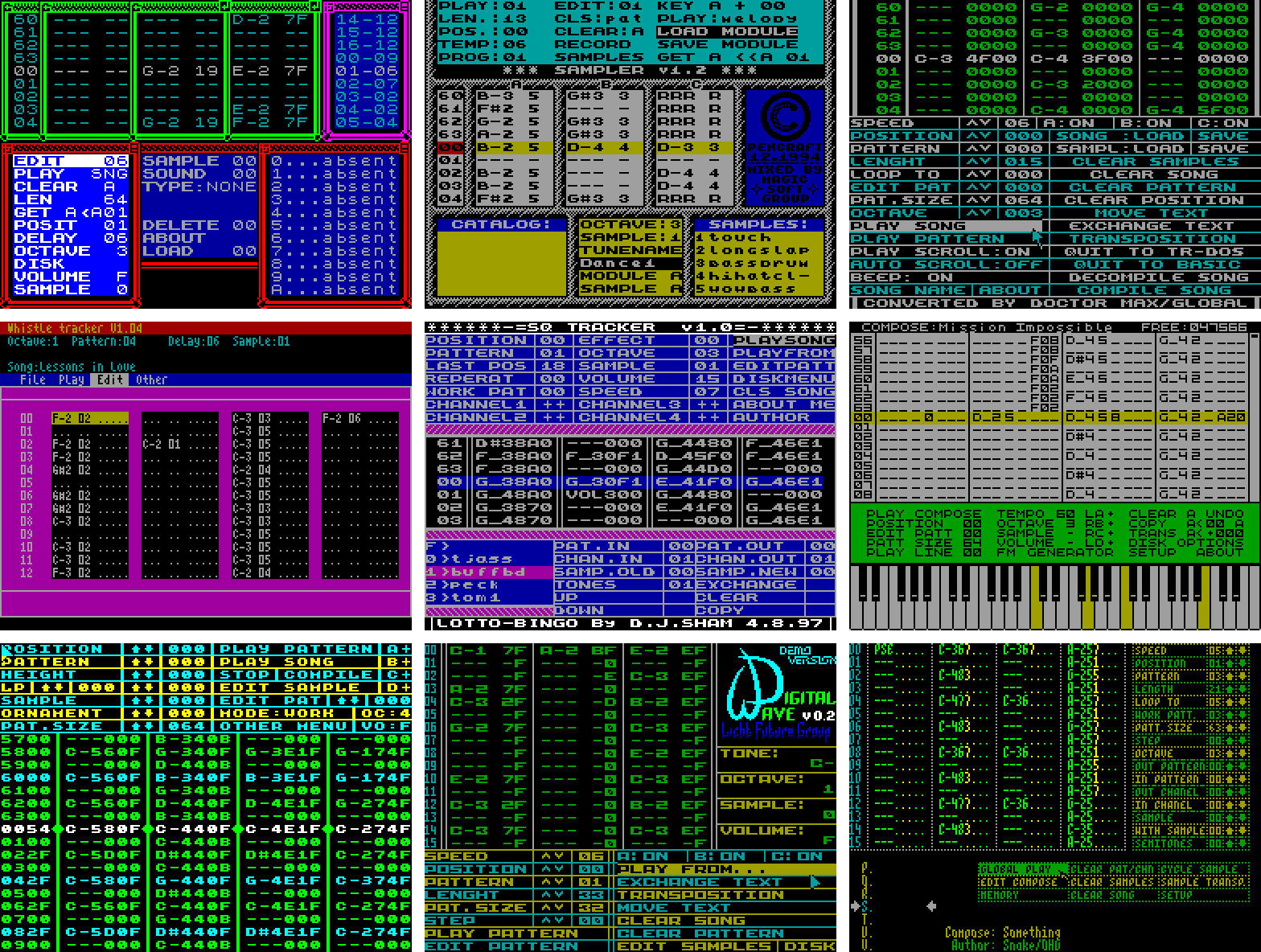Toggle channel B:ON in Digital Wave
Image resolution: width=1261 pixels, height=952 pixels.
pyautogui.click(x=721, y=856)
